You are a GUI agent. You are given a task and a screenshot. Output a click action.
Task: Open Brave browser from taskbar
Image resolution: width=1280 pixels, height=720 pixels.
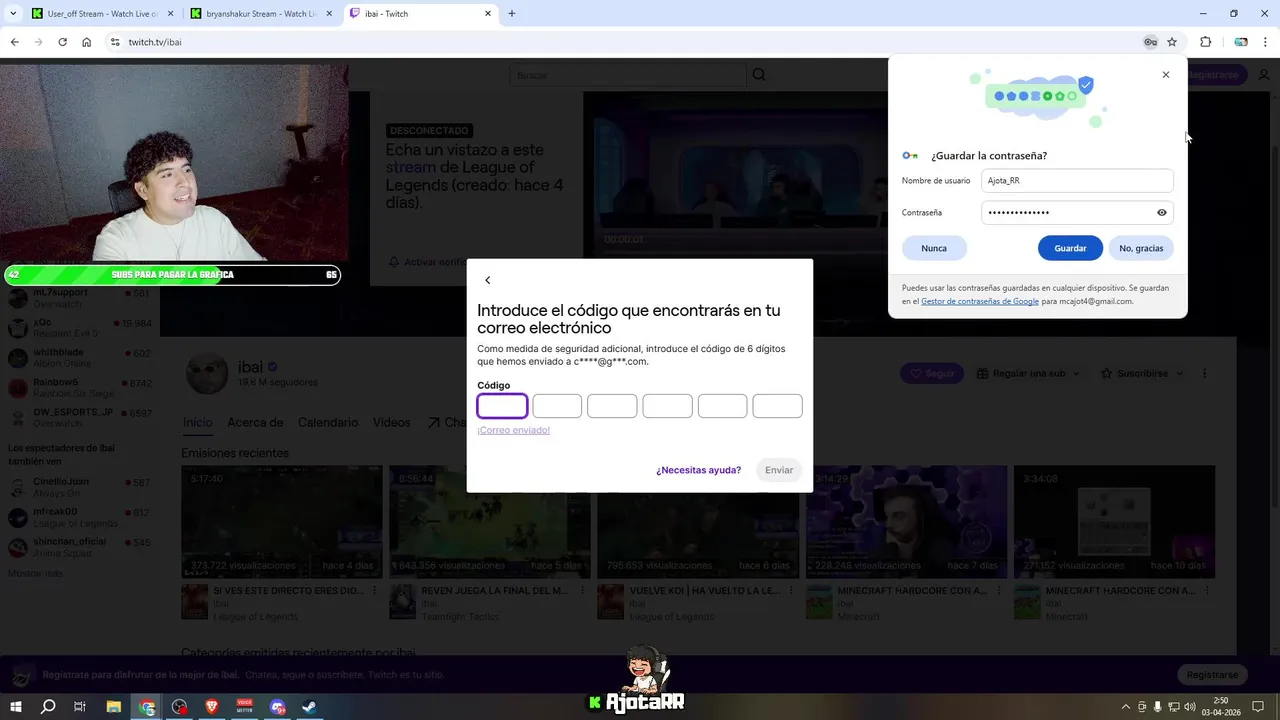pos(212,707)
